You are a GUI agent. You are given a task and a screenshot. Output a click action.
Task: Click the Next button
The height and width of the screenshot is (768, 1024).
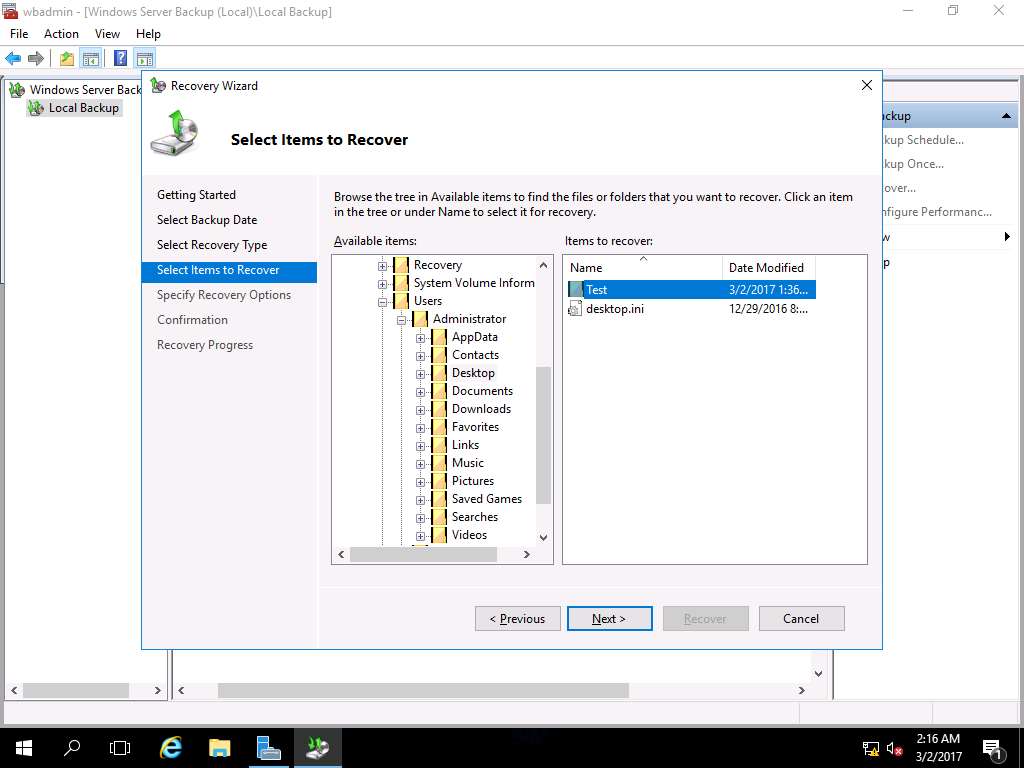[609, 618]
